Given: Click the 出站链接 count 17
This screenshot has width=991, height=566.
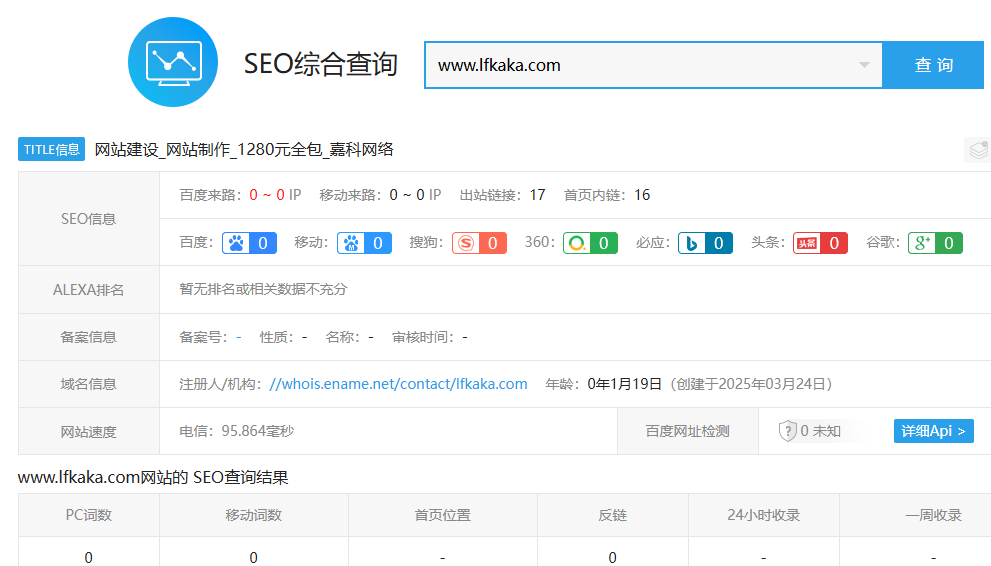Looking at the screenshot, I should point(537,195).
